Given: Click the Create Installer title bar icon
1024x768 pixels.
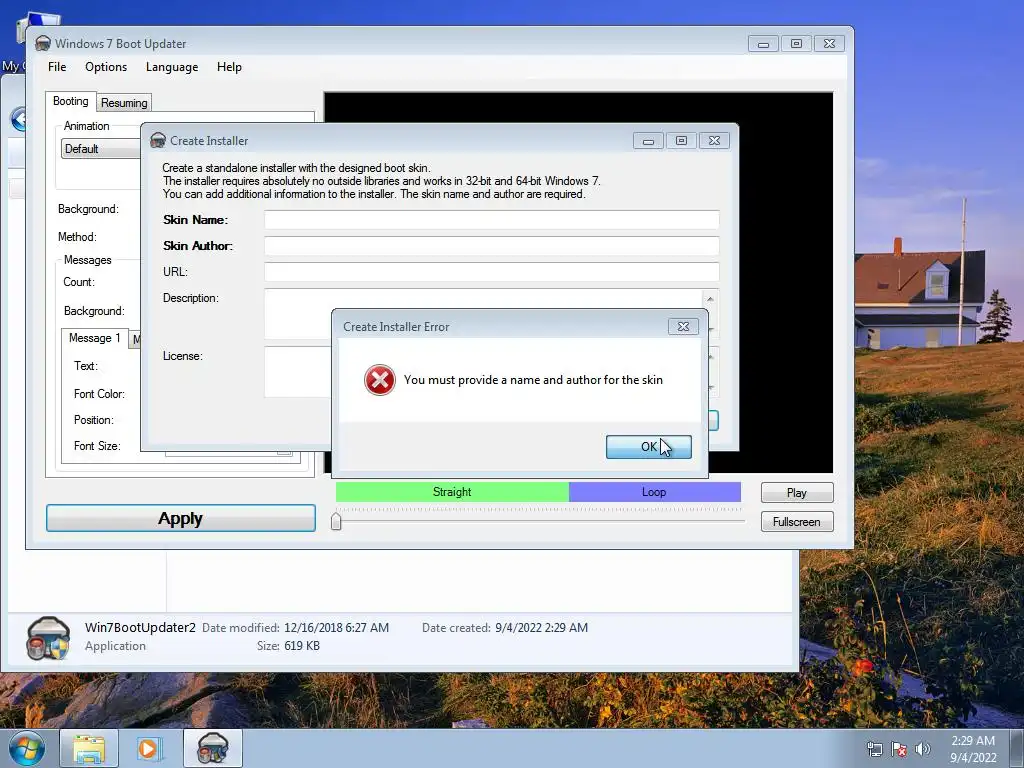Looking at the screenshot, I should tap(157, 140).
